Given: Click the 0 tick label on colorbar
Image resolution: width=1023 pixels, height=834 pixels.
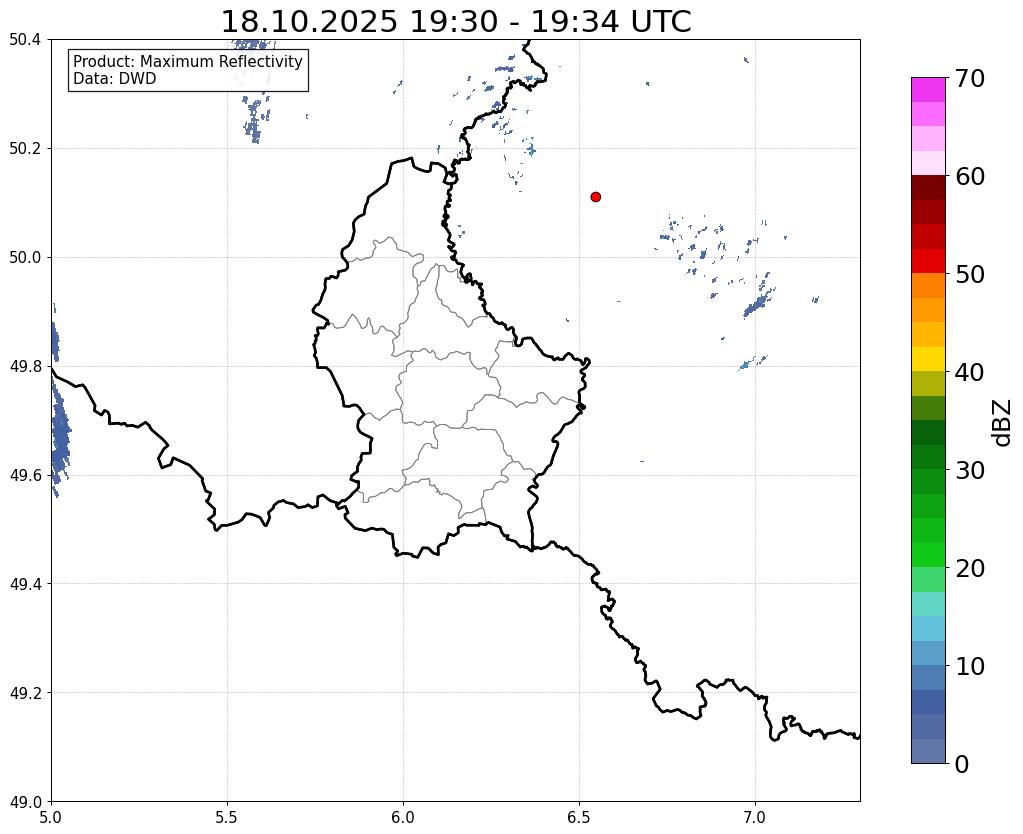Looking at the screenshot, I should click(x=962, y=764).
